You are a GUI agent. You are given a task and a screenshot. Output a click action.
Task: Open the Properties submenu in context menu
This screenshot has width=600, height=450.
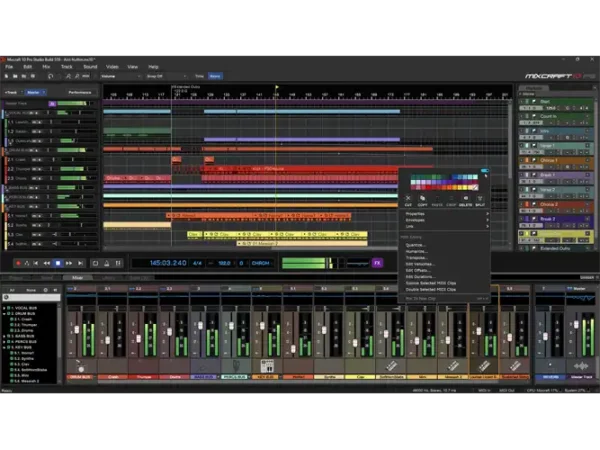pos(444,214)
